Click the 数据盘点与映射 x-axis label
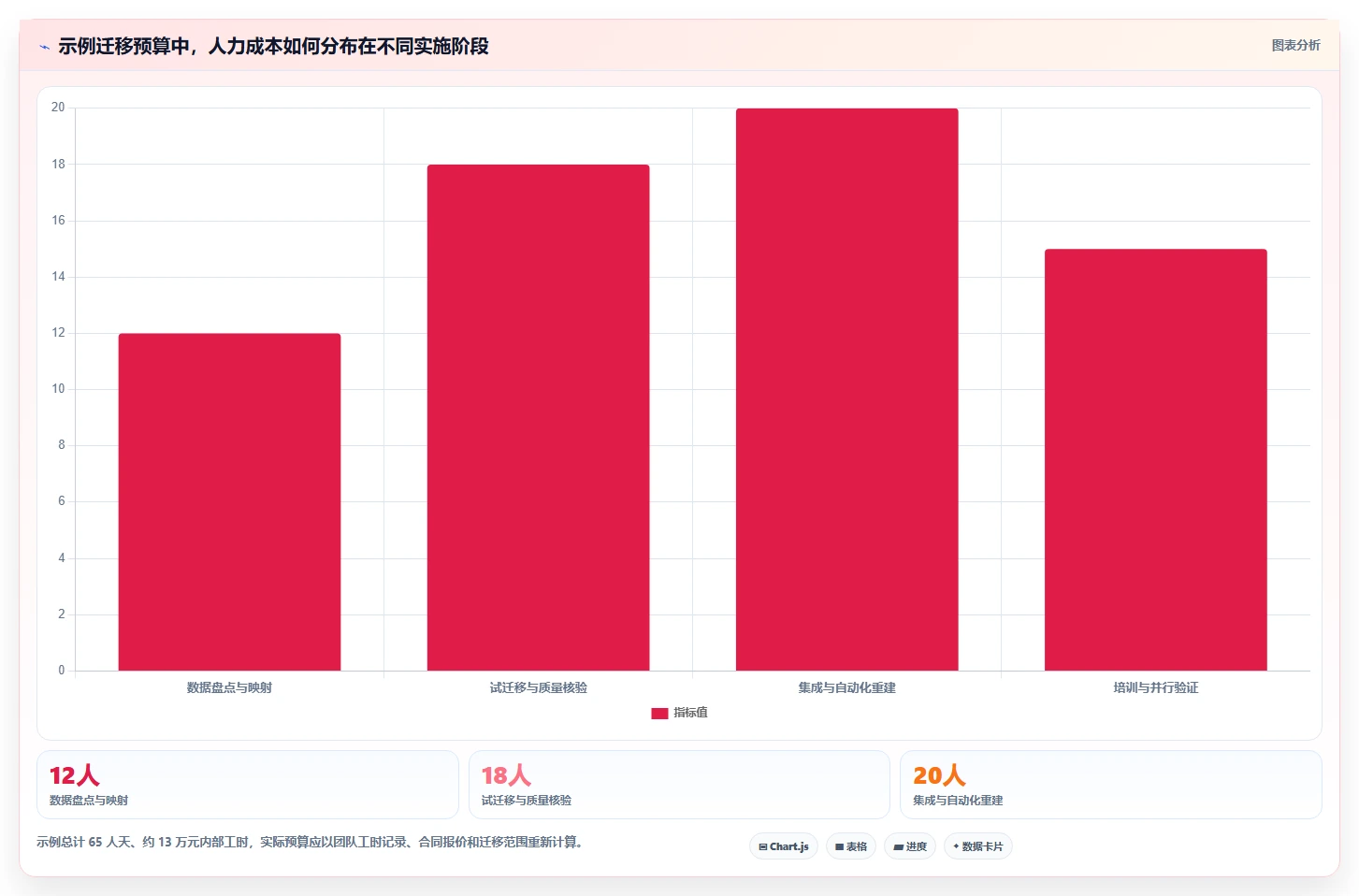 point(229,687)
